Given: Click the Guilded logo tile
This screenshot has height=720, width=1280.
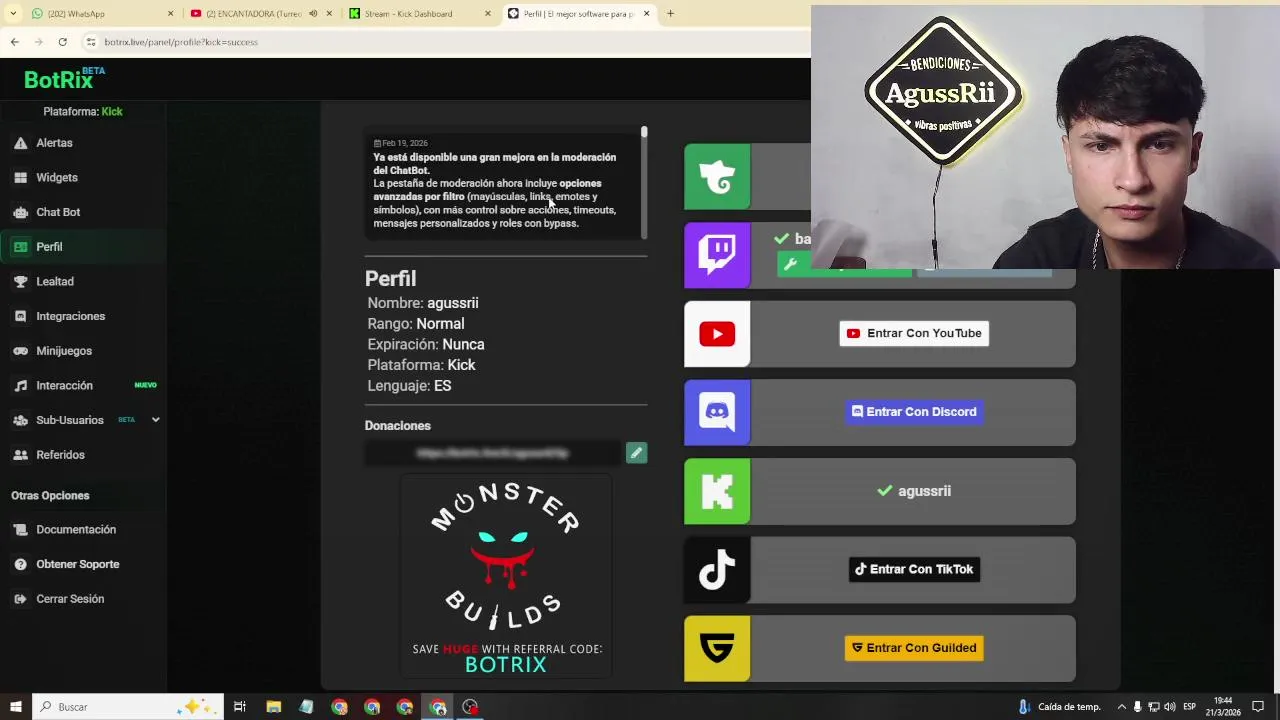Looking at the screenshot, I should [717, 649].
